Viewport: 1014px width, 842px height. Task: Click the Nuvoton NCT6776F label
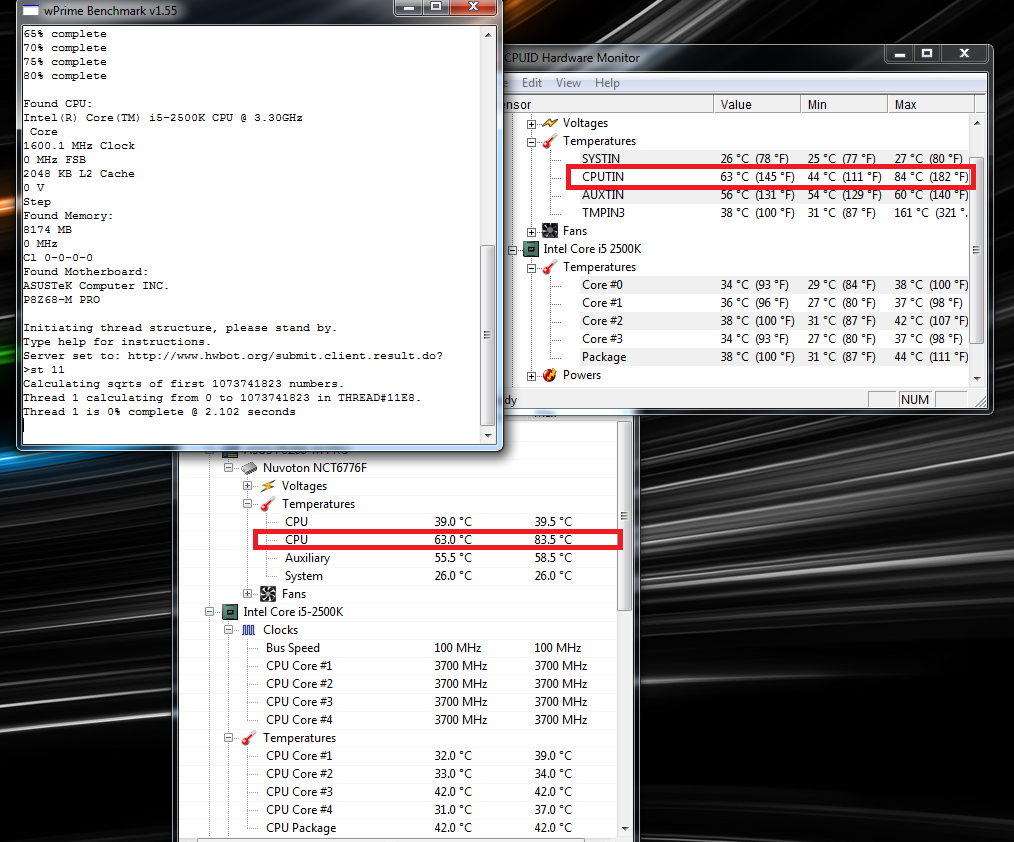tap(315, 468)
